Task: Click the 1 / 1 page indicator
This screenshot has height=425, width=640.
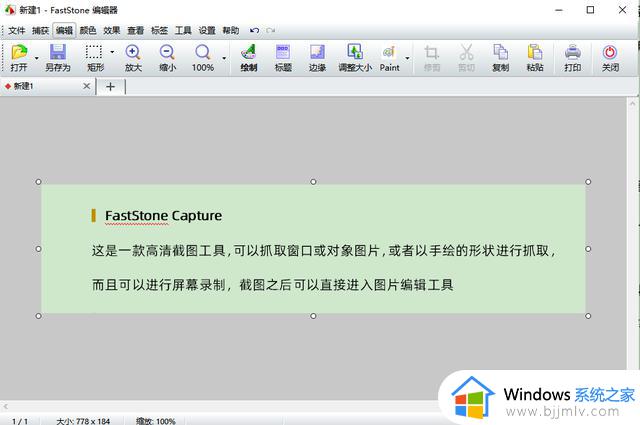Action: click(20, 421)
